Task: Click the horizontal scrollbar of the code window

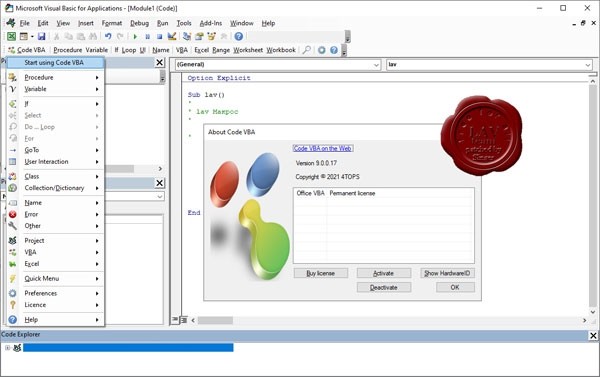Action: pyautogui.click(x=388, y=320)
